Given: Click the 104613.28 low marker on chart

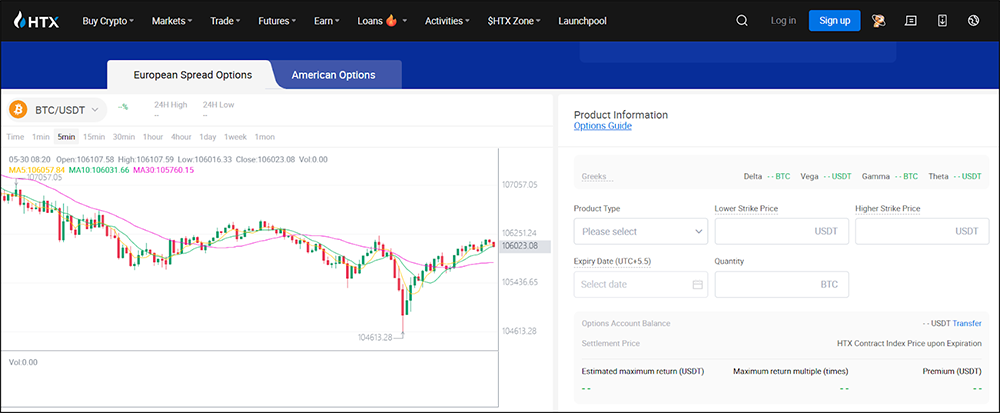Looking at the screenshot, I should click(376, 337).
